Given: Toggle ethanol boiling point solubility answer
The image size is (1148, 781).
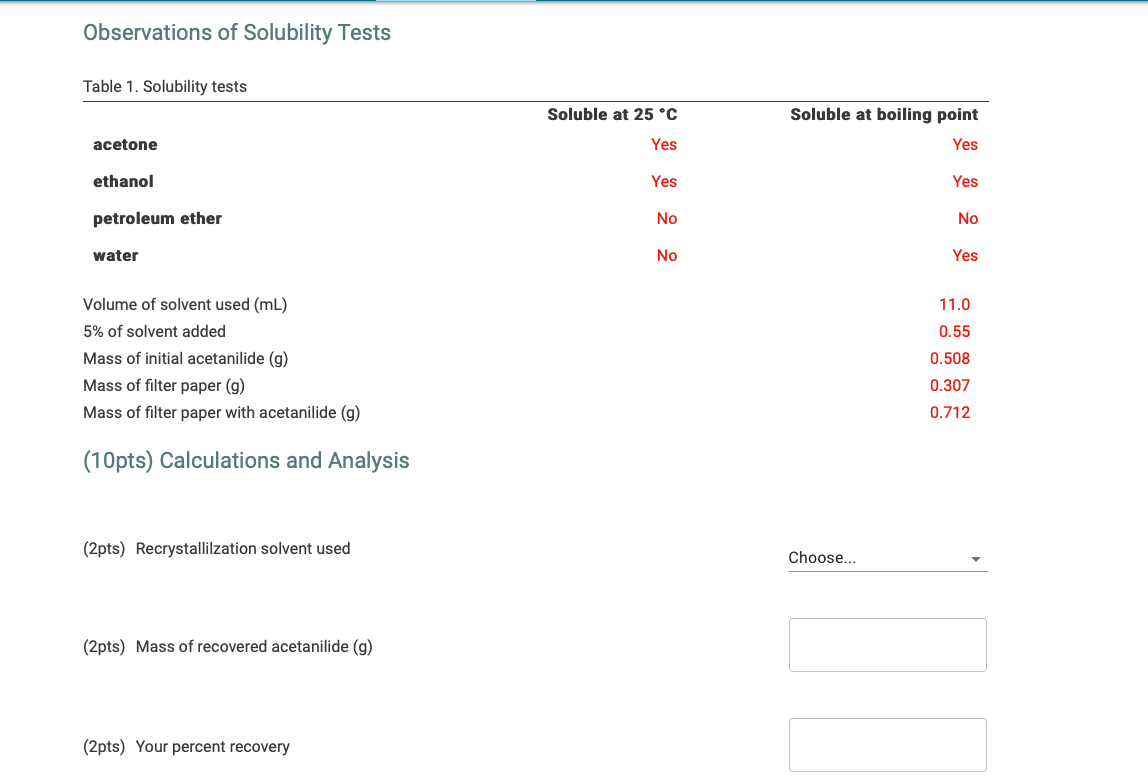Looking at the screenshot, I should click(965, 181).
